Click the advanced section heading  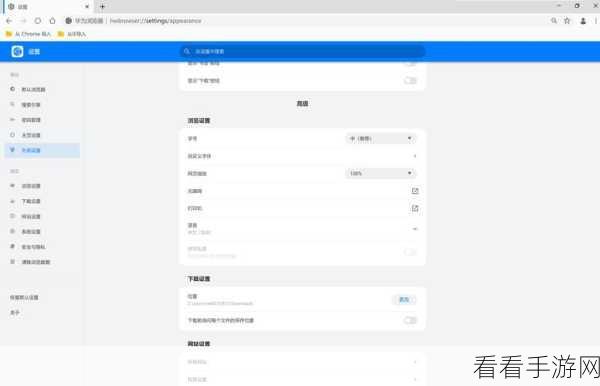point(302,104)
